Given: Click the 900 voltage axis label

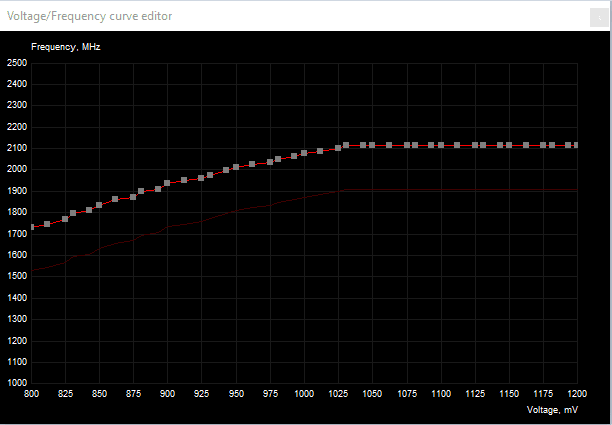Looking at the screenshot, I should pos(167,394).
